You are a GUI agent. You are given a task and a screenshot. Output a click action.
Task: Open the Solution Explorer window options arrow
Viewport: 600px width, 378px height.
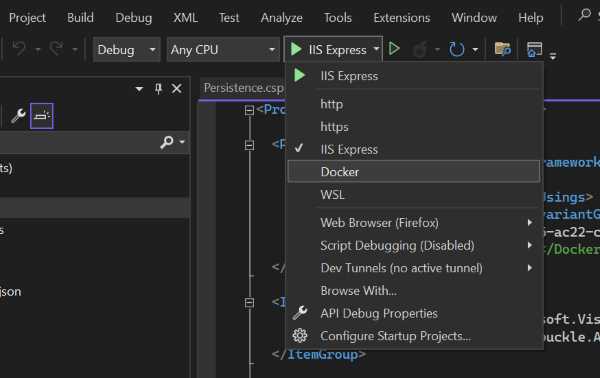139,89
